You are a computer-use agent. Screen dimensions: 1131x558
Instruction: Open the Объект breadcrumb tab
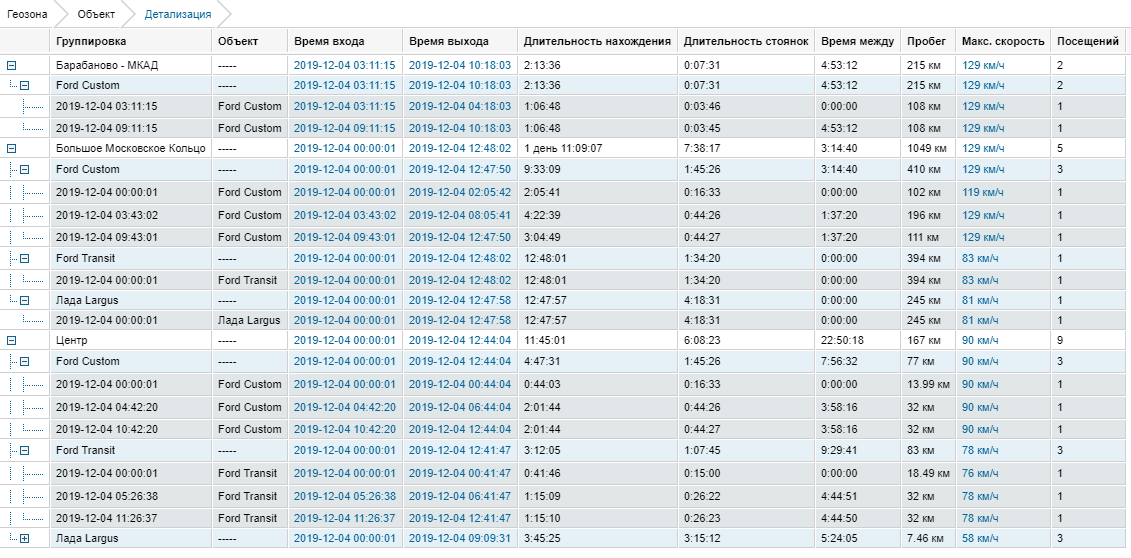pyautogui.click(x=96, y=15)
